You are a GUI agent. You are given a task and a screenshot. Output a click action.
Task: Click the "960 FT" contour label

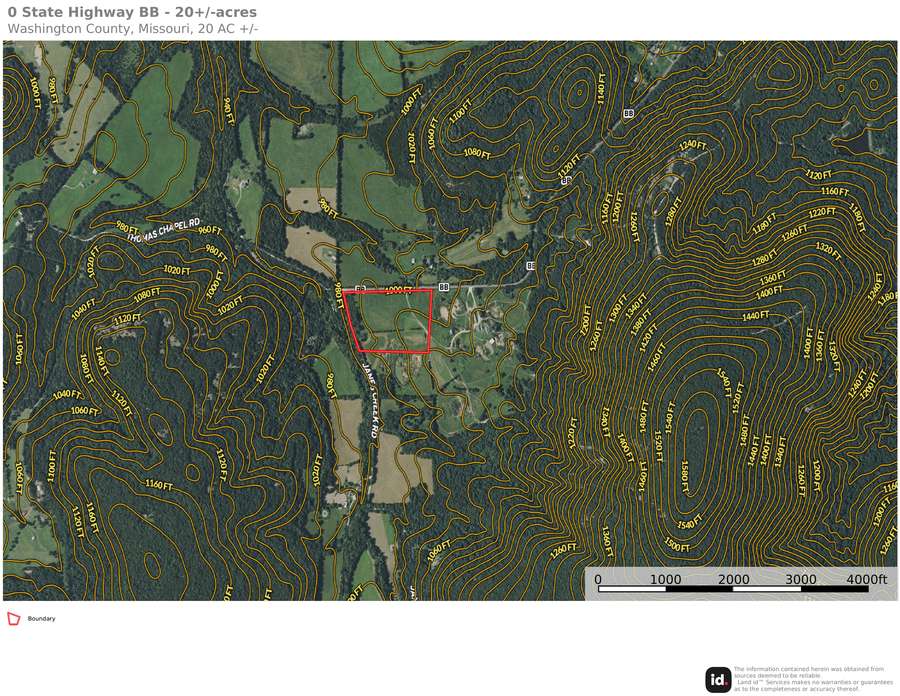210,230
